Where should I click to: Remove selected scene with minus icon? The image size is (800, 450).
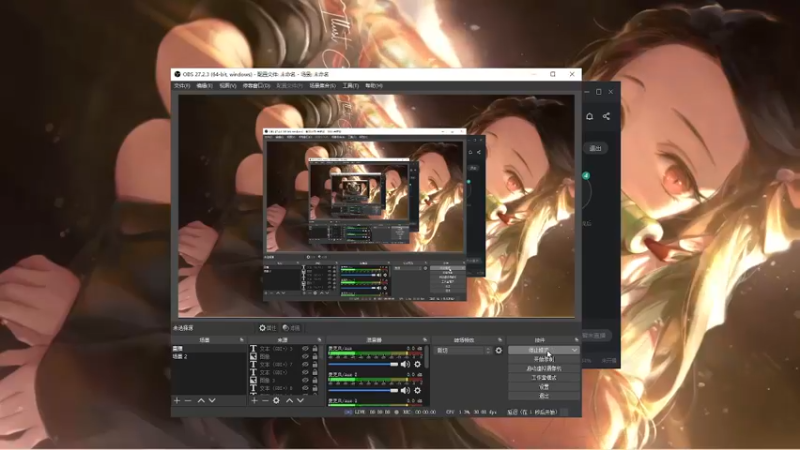pyautogui.click(x=188, y=401)
